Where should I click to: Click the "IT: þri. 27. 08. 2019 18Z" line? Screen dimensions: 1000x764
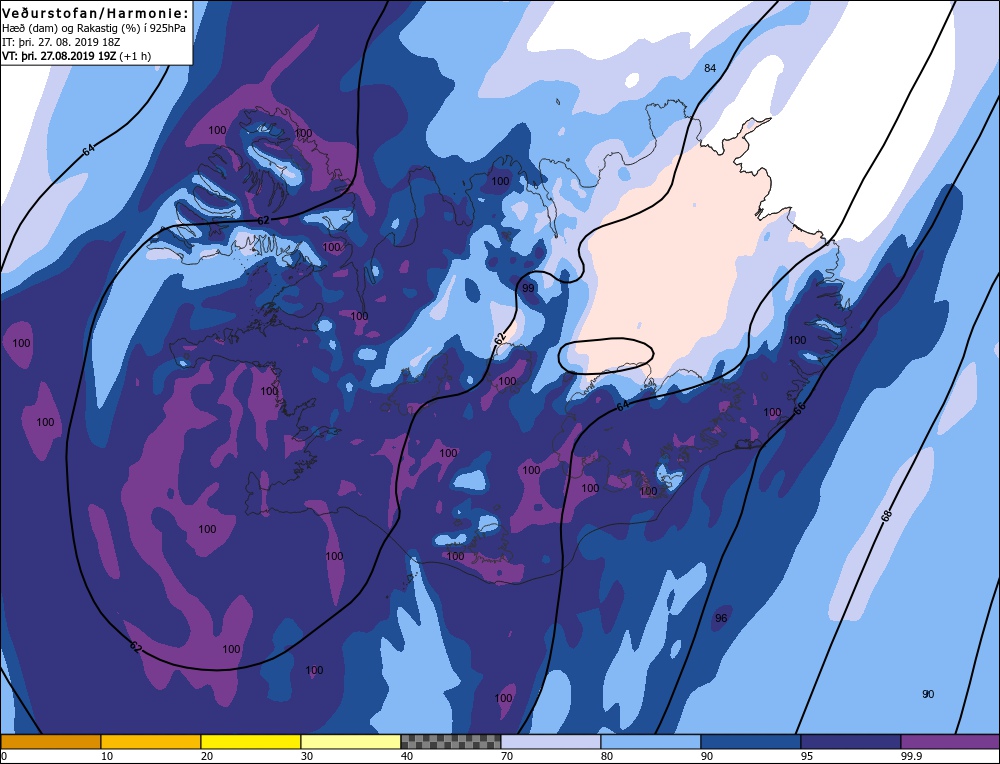[x=61, y=42]
